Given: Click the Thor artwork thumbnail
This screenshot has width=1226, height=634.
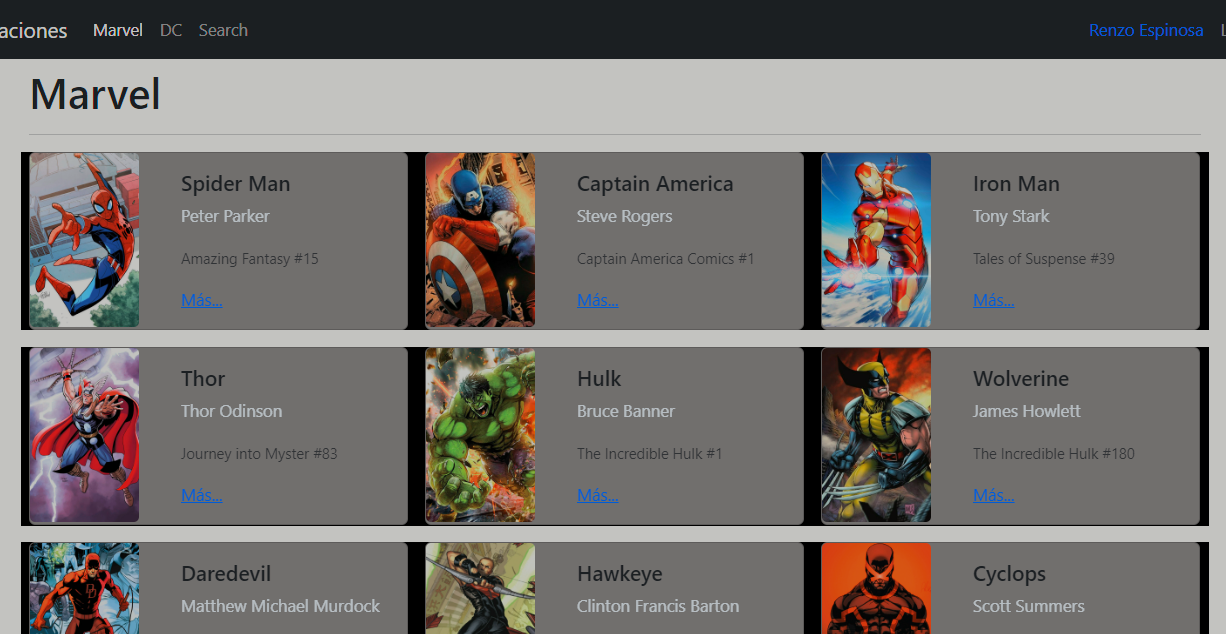Looking at the screenshot, I should tap(84, 435).
